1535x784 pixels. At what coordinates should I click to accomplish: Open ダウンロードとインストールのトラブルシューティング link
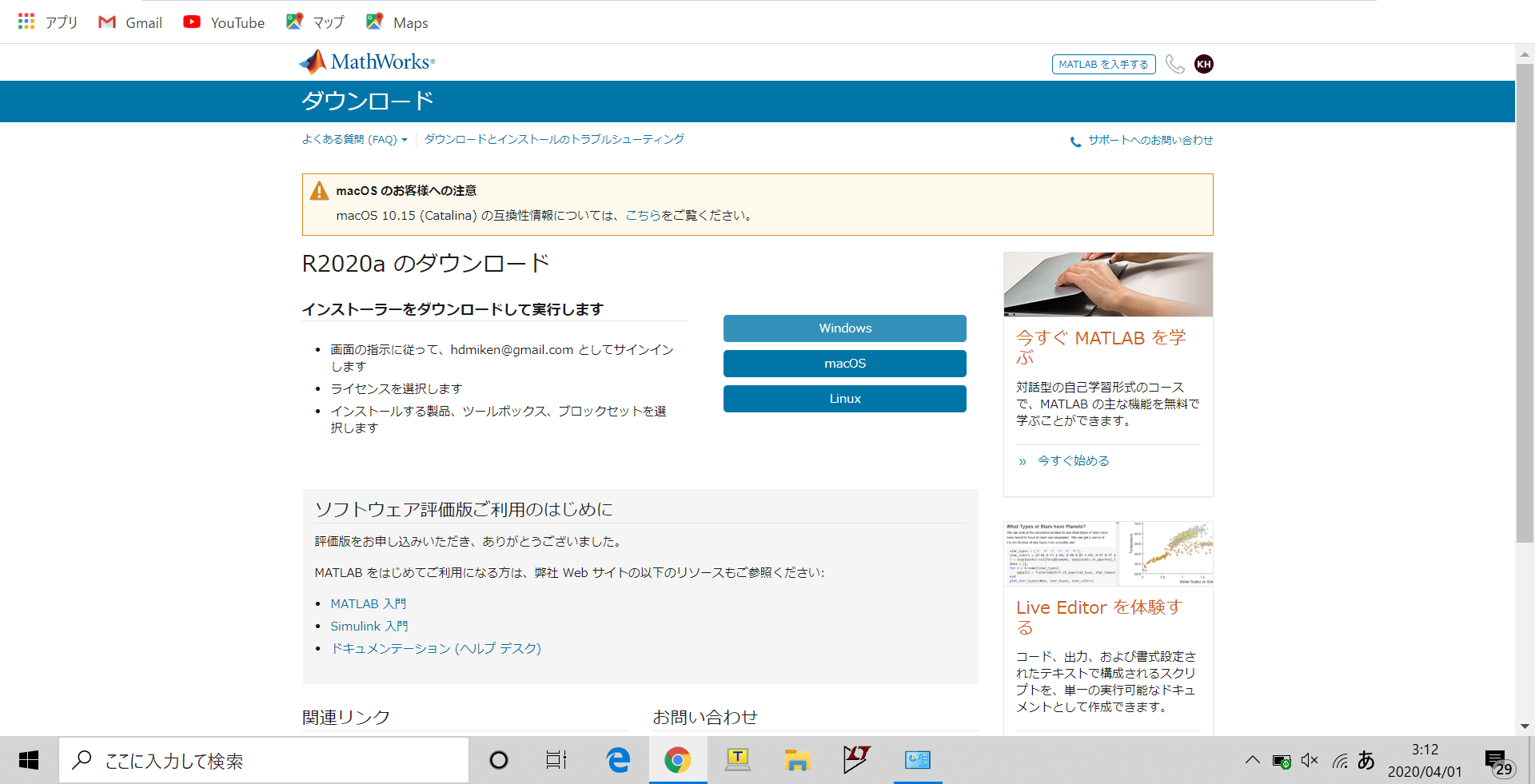pos(554,139)
